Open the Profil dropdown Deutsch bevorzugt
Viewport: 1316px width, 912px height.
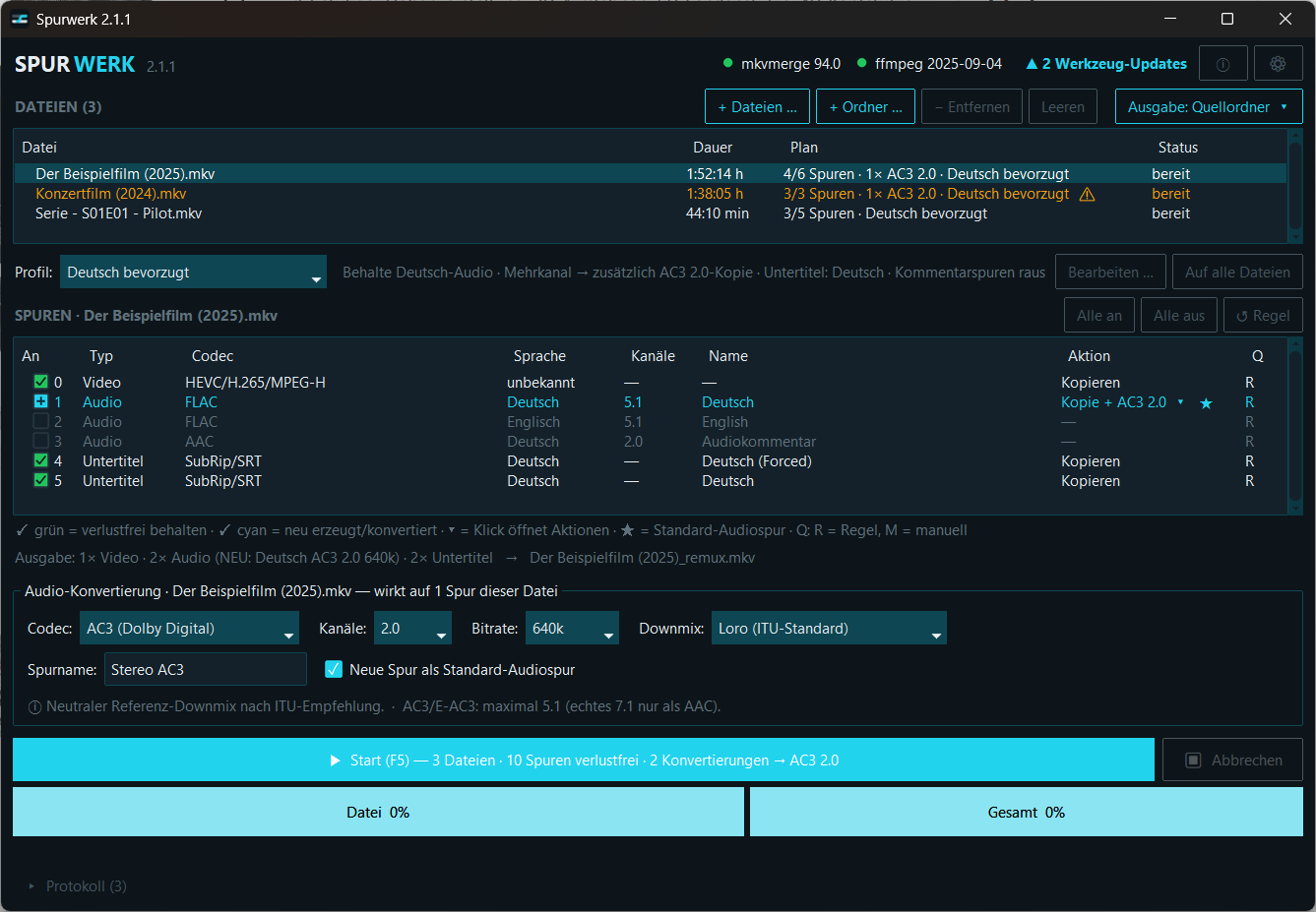[193, 273]
